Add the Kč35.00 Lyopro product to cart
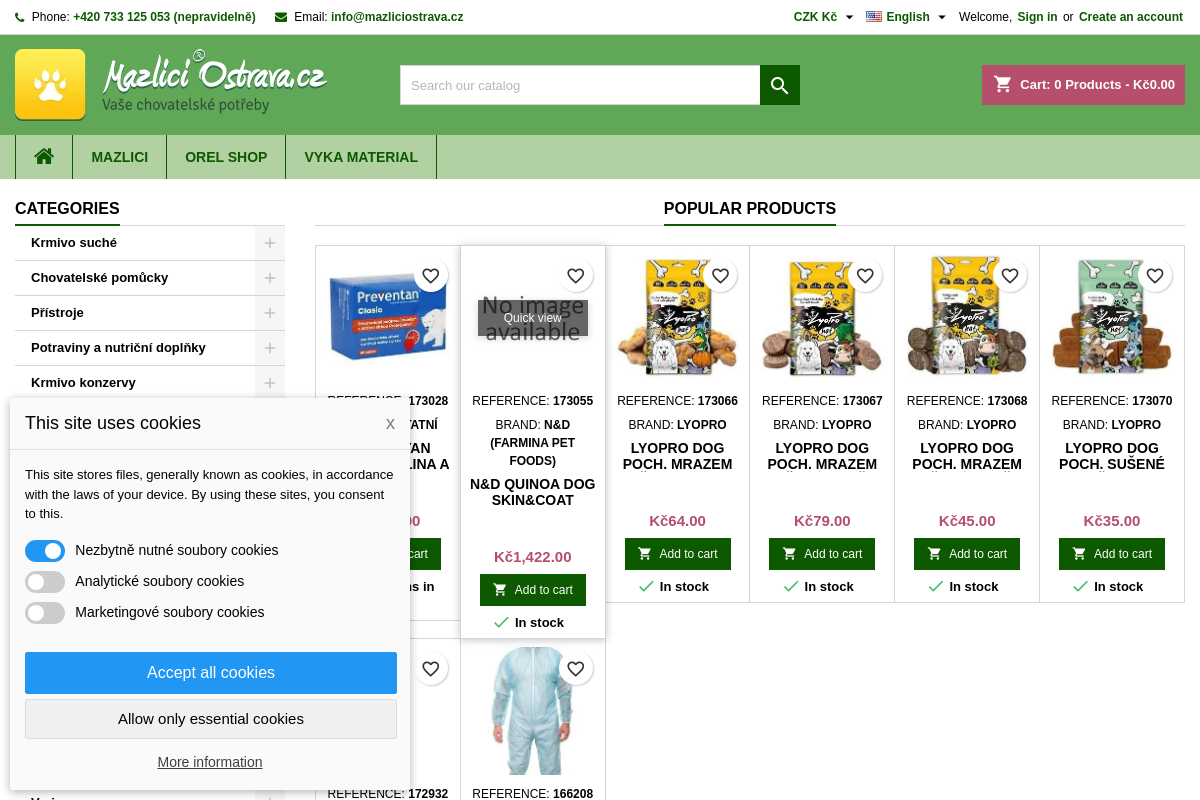 pyautogui.click(x=1112, y=554)
